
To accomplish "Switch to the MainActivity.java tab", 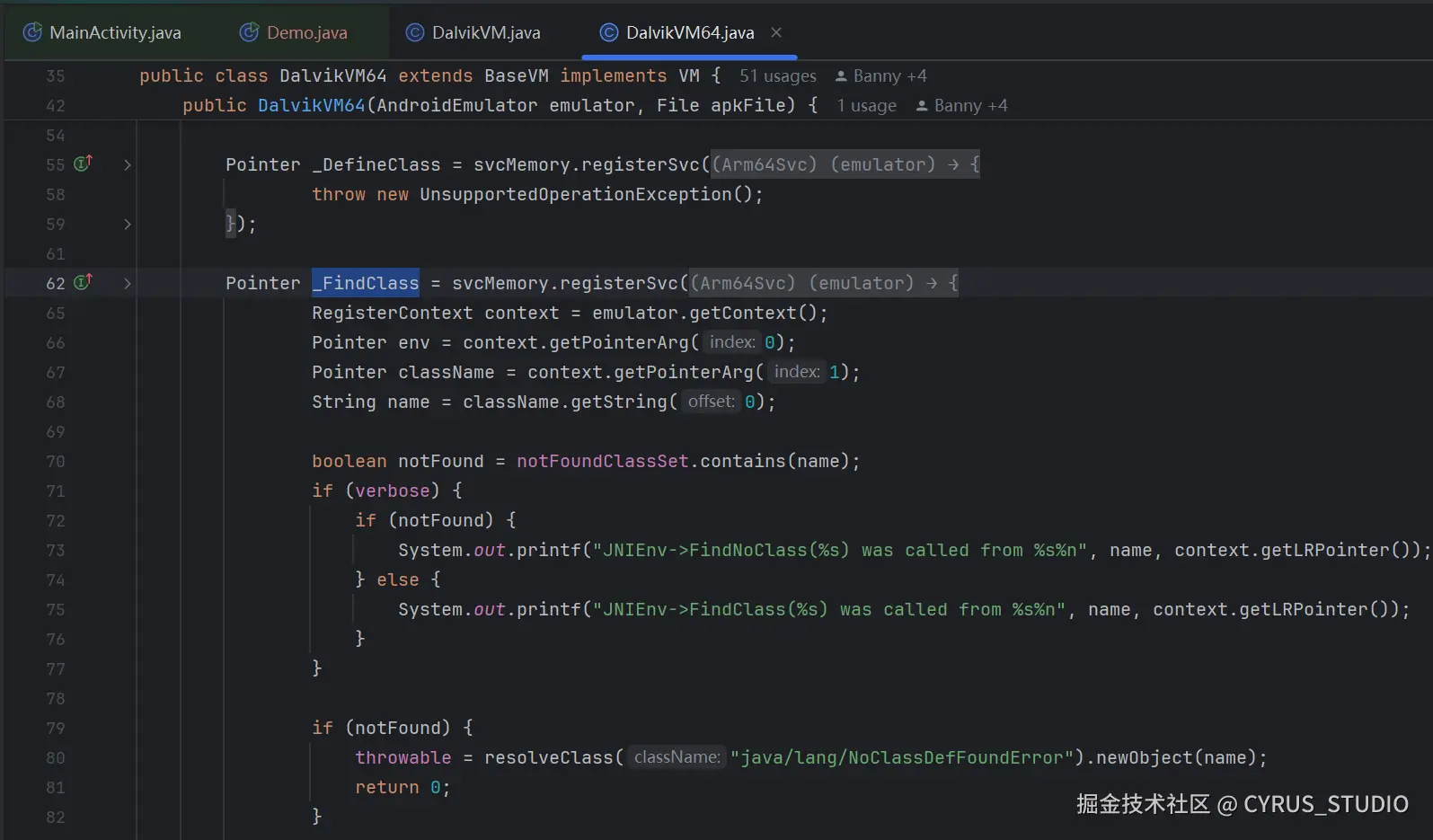I will (x=102, y=32).
